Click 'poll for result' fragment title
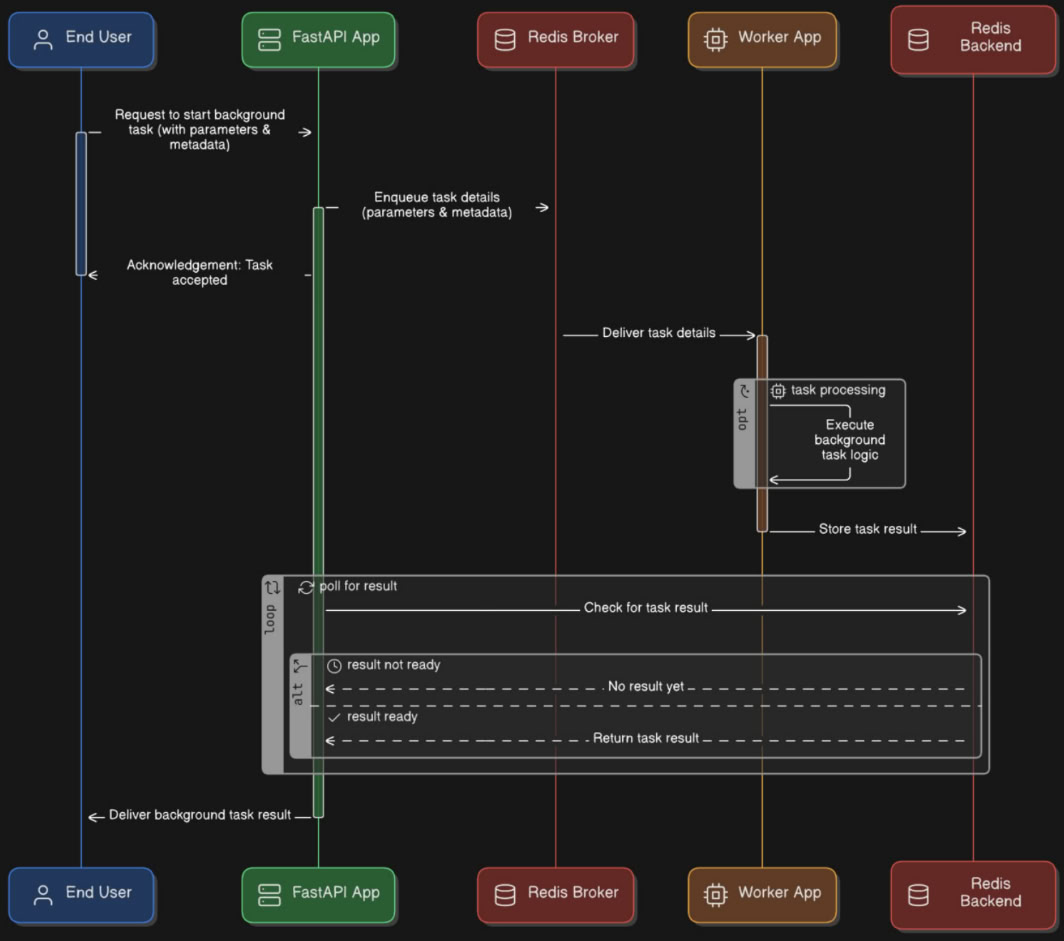Viewport: 1064px width, 941px height. (358, 586)
